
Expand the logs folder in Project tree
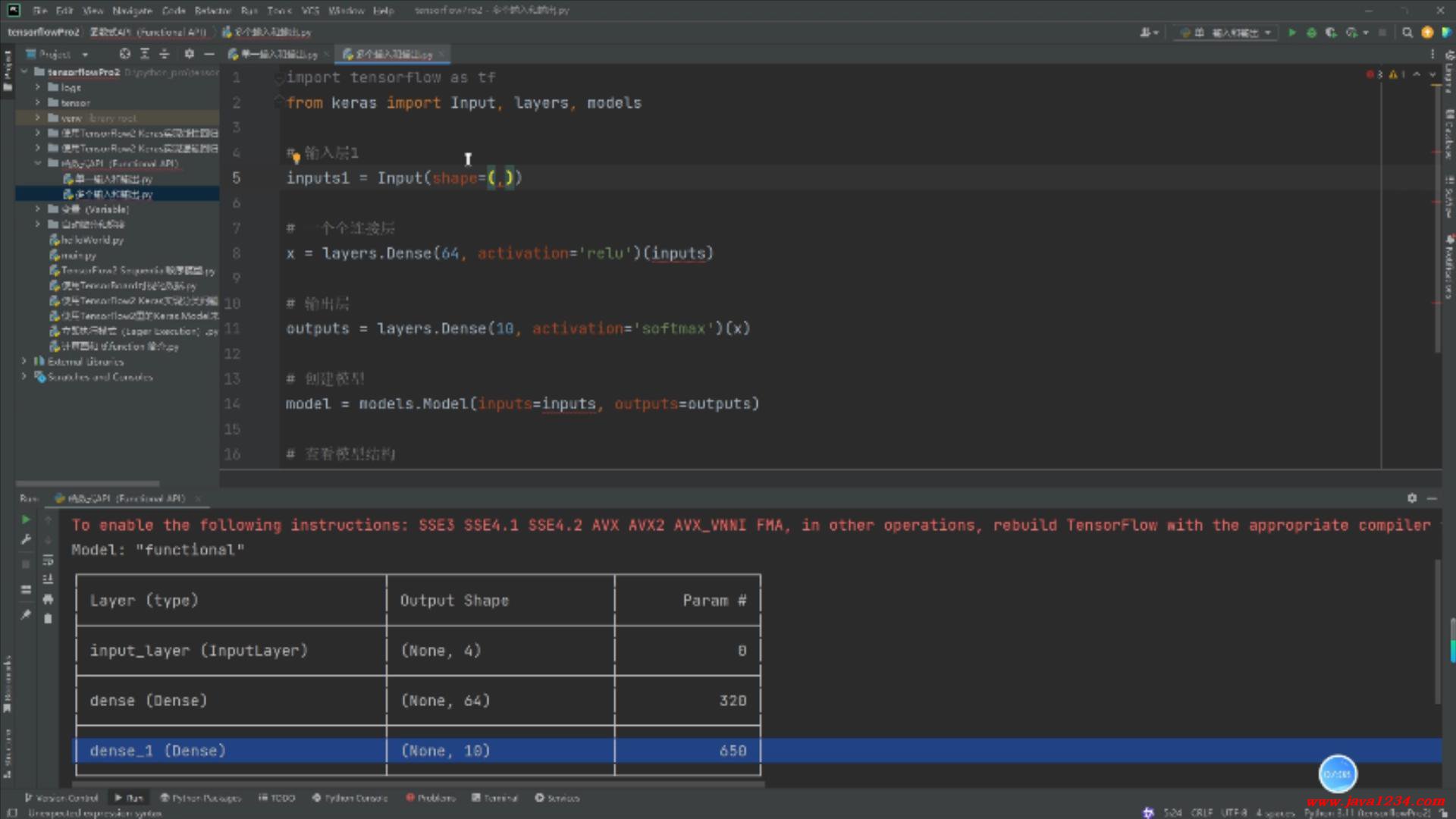click(37, 87)
